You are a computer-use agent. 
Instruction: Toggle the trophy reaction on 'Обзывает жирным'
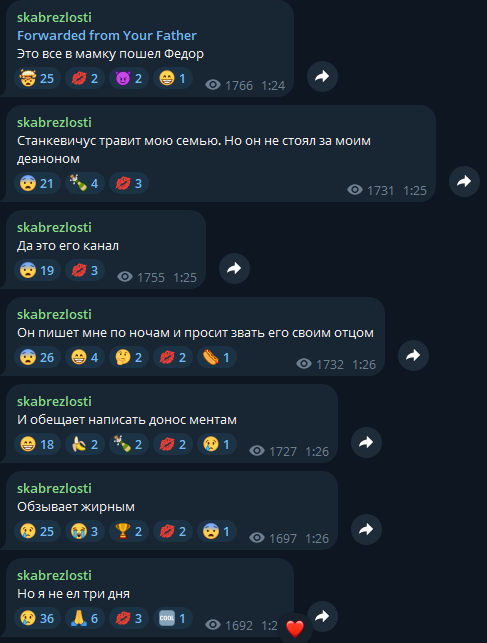click(x=129, y=531)
